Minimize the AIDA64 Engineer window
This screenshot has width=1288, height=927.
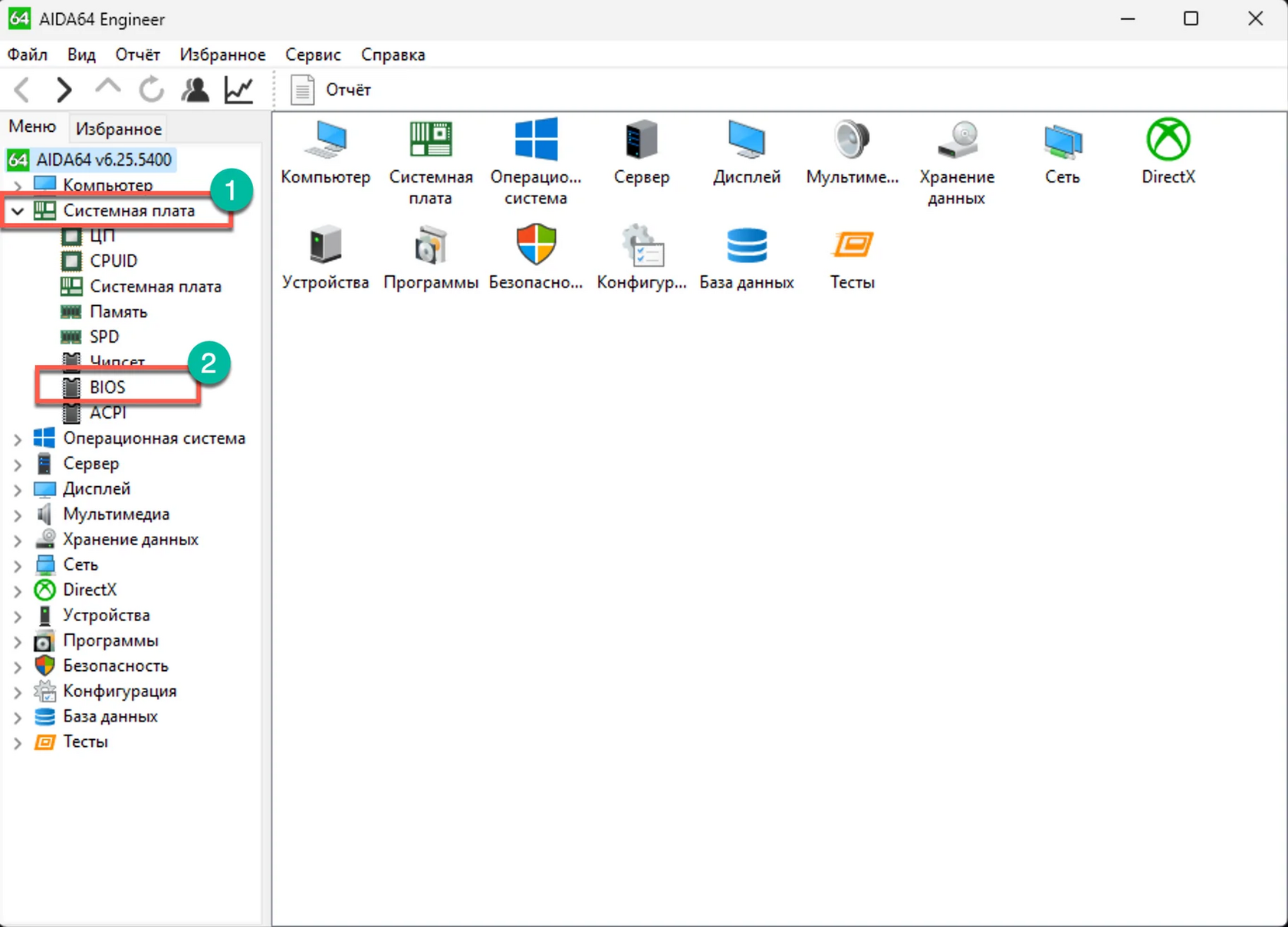(1128, 18)
